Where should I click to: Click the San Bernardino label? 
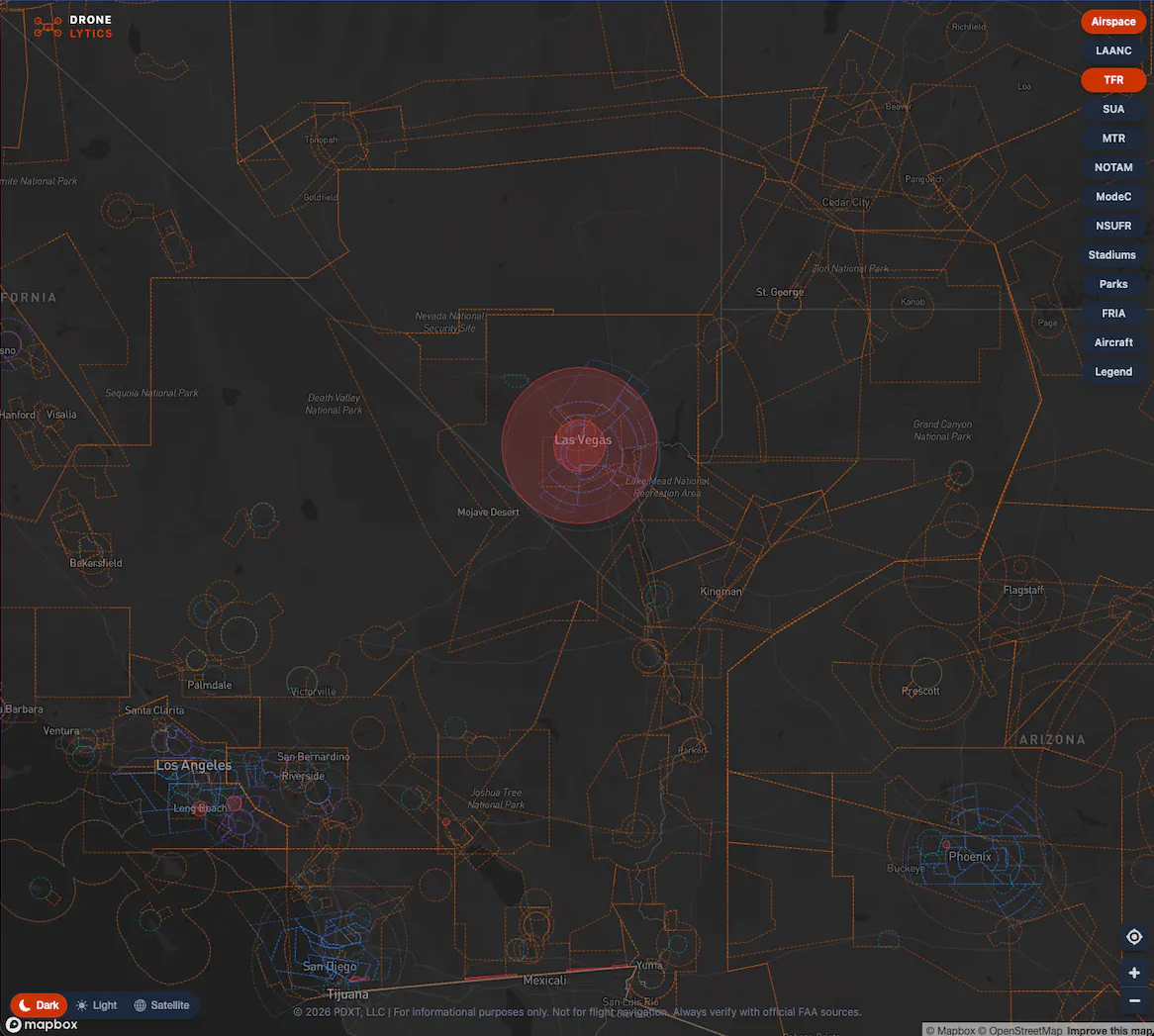pos(314,756)
